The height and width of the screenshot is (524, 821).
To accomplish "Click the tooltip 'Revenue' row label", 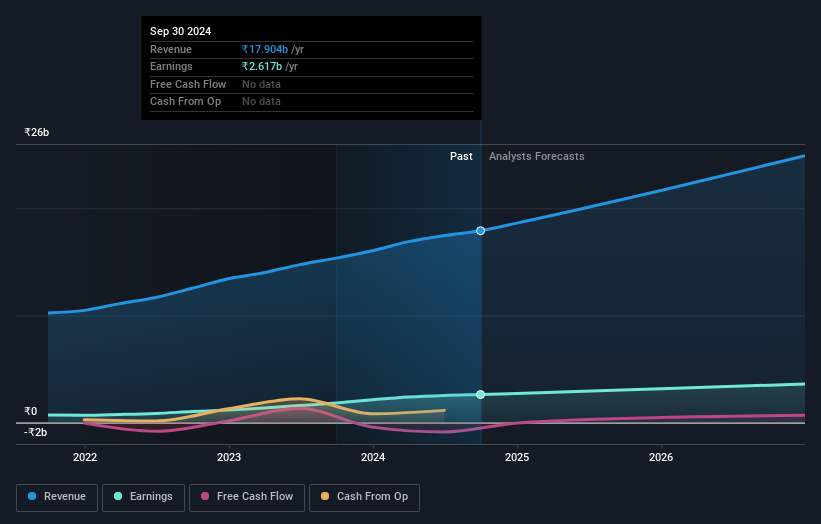I will pos(171,49).
